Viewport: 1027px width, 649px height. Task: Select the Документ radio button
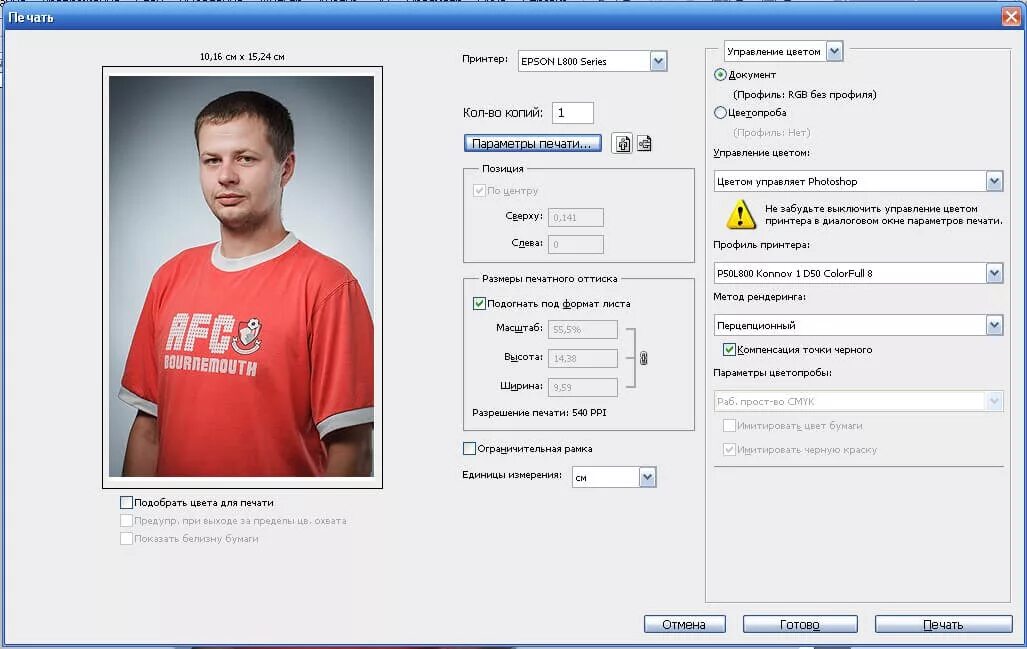click(720, 75)
